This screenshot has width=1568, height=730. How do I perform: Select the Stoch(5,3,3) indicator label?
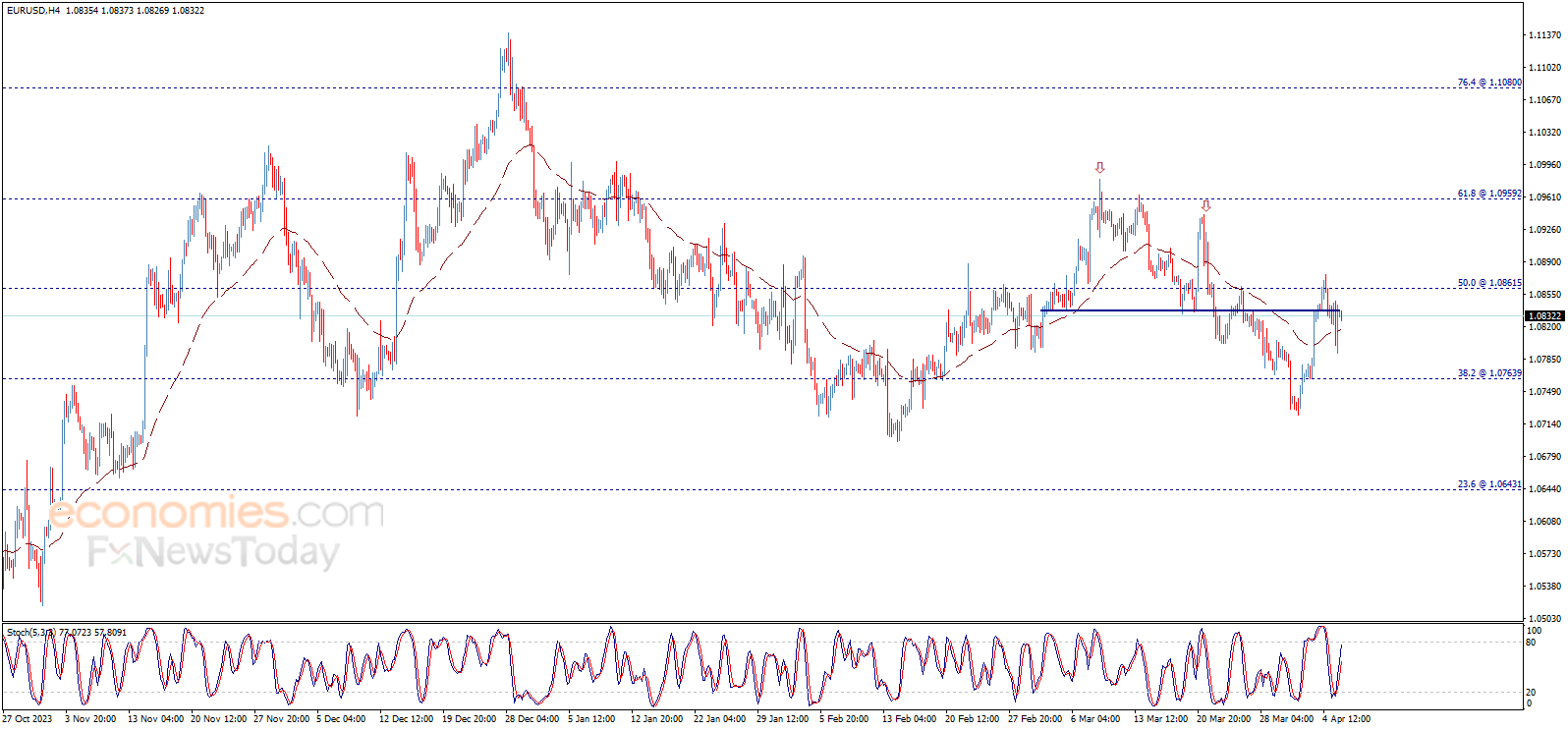(30, 632)
